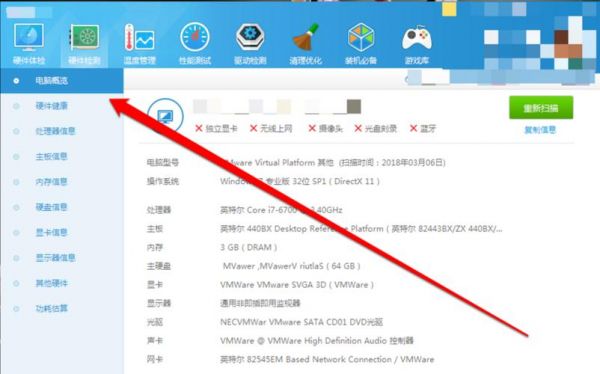
Task: Click the red X beside 摄像头
Action: click(x=312, y=128)
